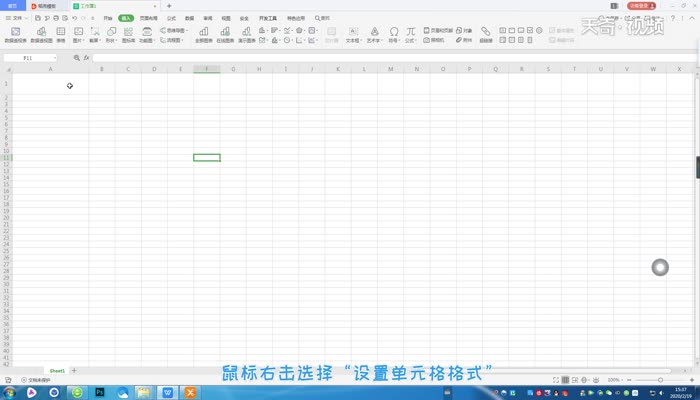Click the Print icon in quick toolbar
The width and height of the screenshot is (700, 400).
(56, 18)
